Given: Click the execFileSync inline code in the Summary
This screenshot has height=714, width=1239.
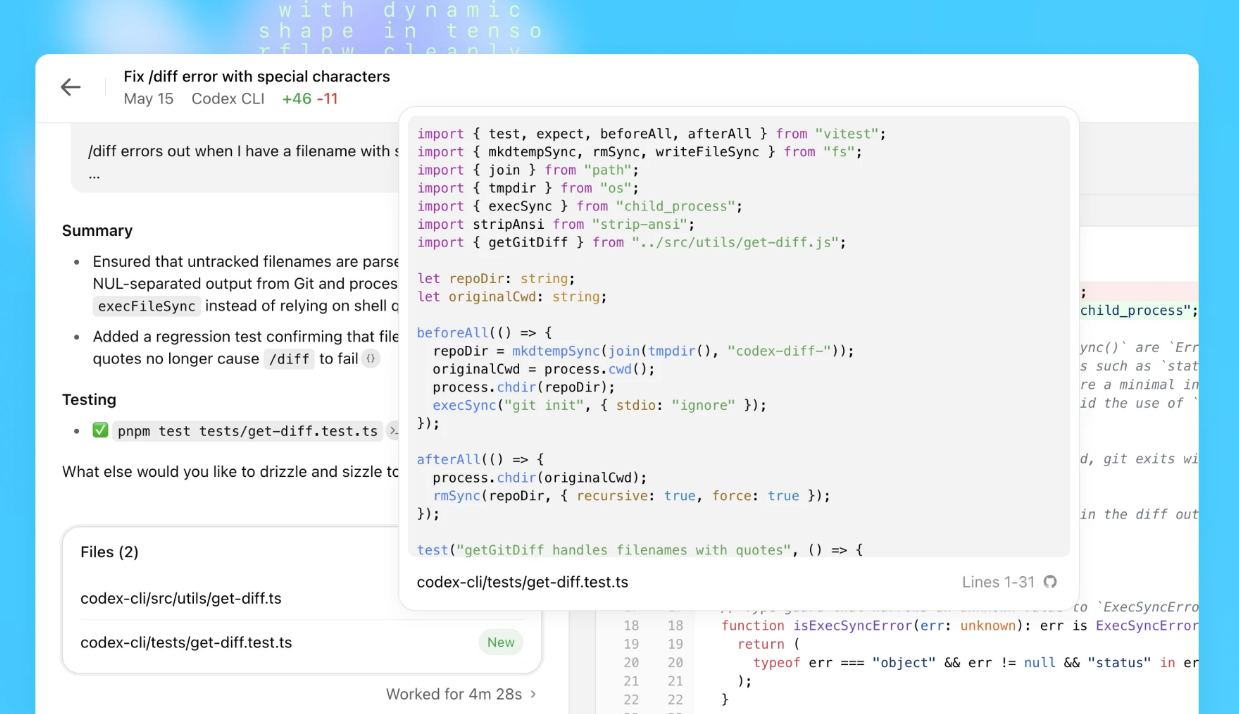Looking at the screenshot, I should [147, 306].
